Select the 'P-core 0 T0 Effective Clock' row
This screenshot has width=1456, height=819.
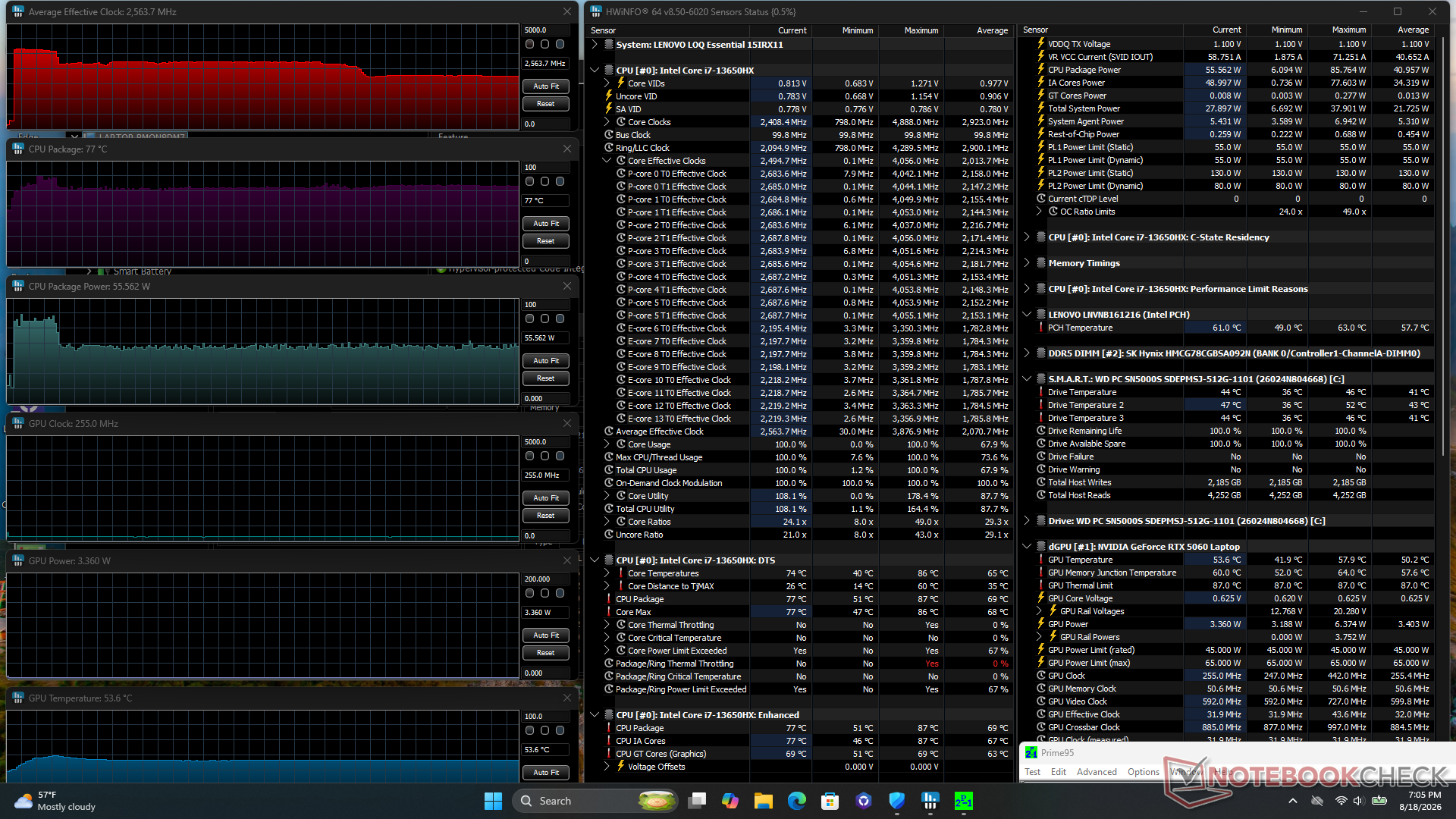click(800, 174)
